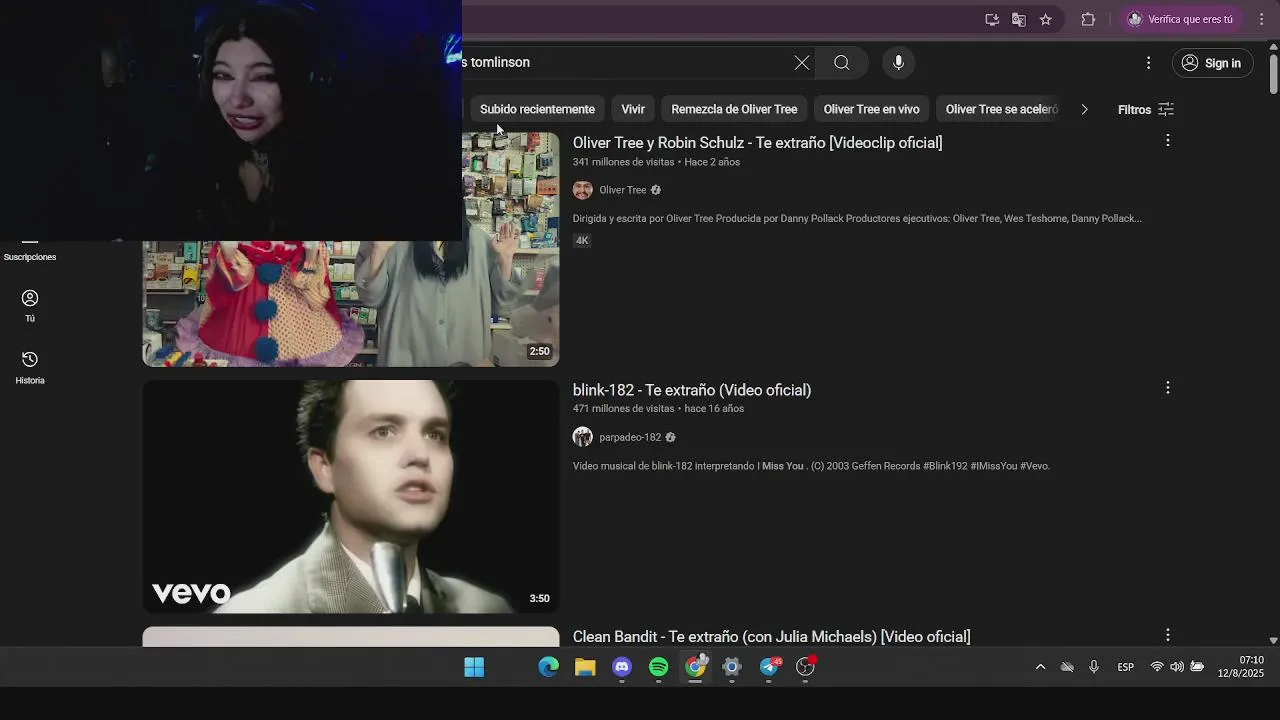Open more options for the Oliver Tree video
Viewport: 1280px width, 720px height.
click(1167, 141)
